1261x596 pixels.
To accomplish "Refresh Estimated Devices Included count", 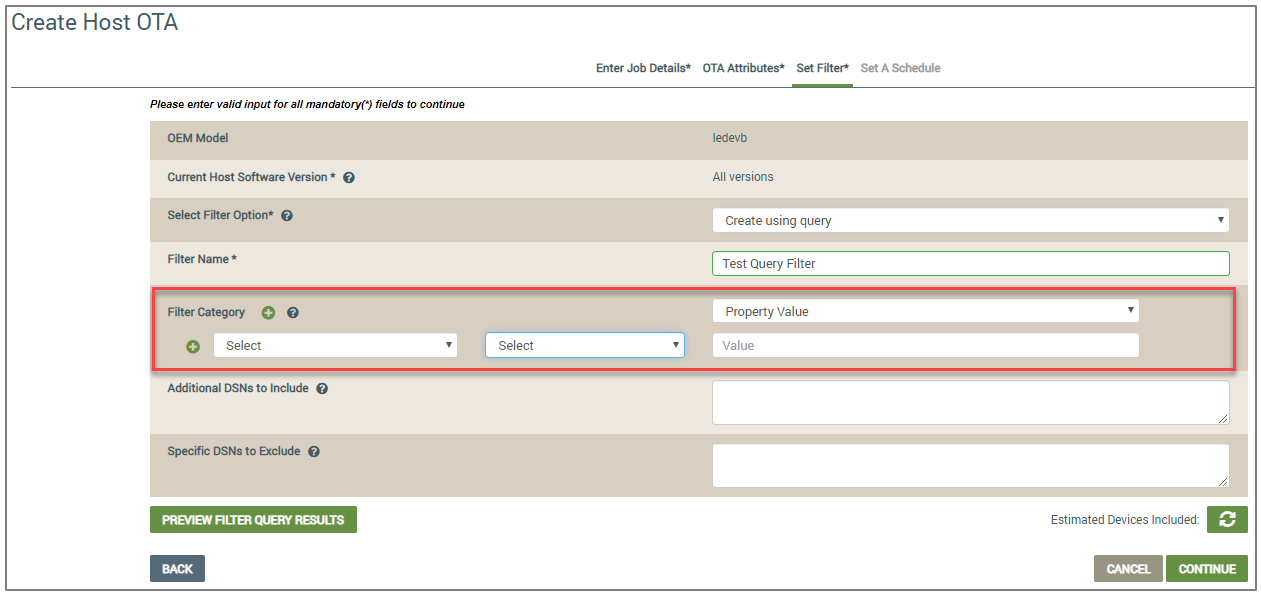I will [x=1227, y=519].
